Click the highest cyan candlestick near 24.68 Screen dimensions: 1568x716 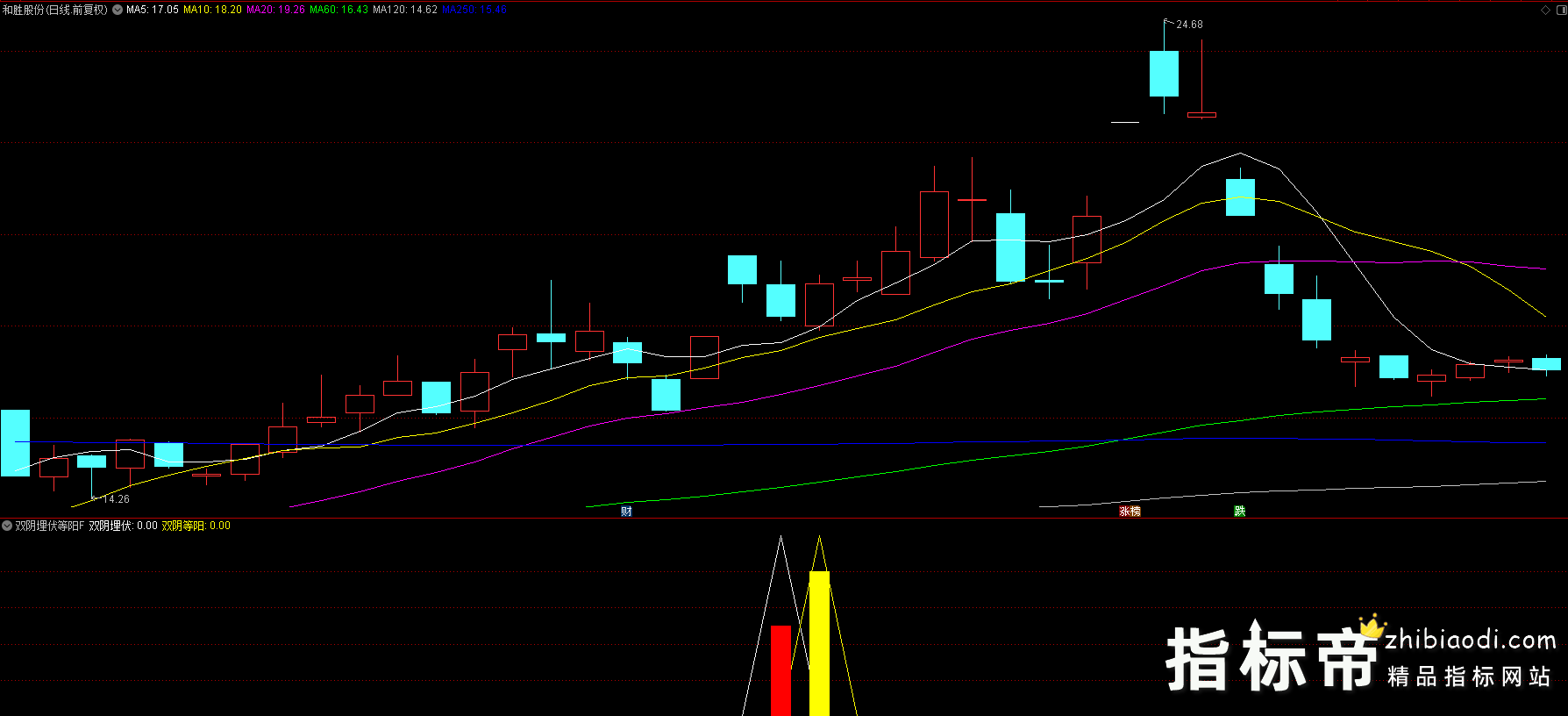1164,74
